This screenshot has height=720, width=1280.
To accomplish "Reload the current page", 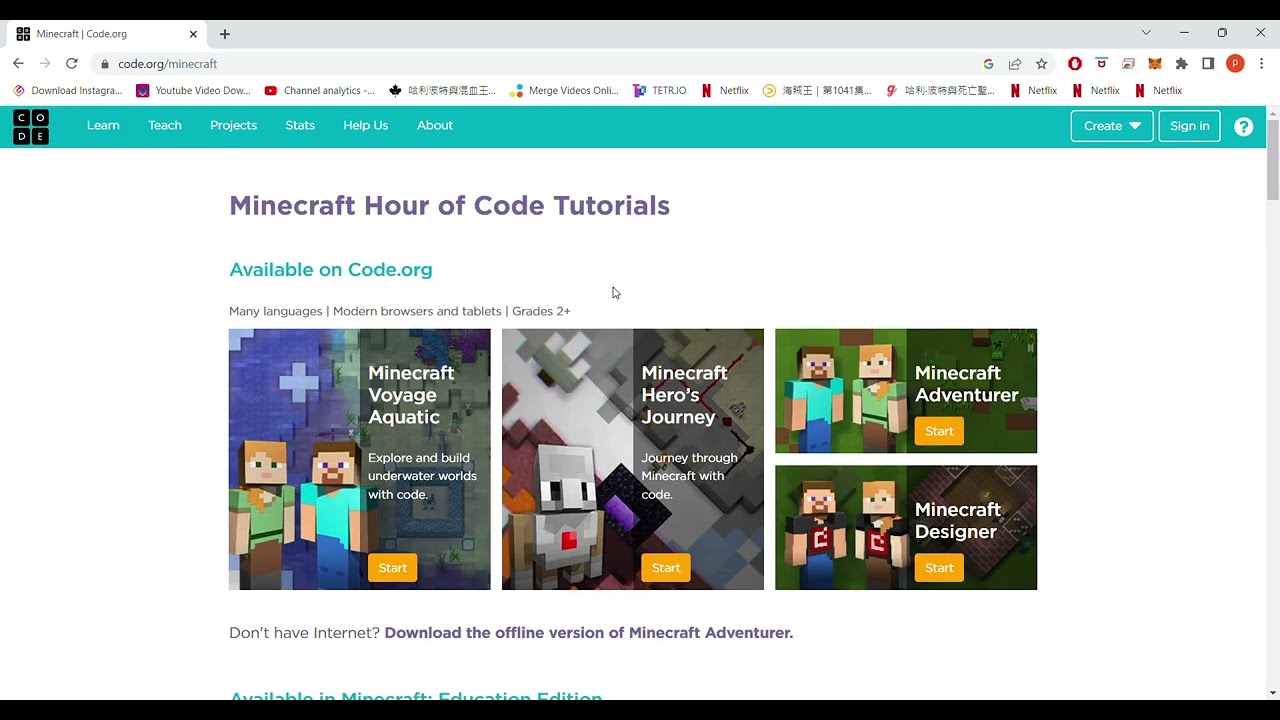I will pos(72,63).
